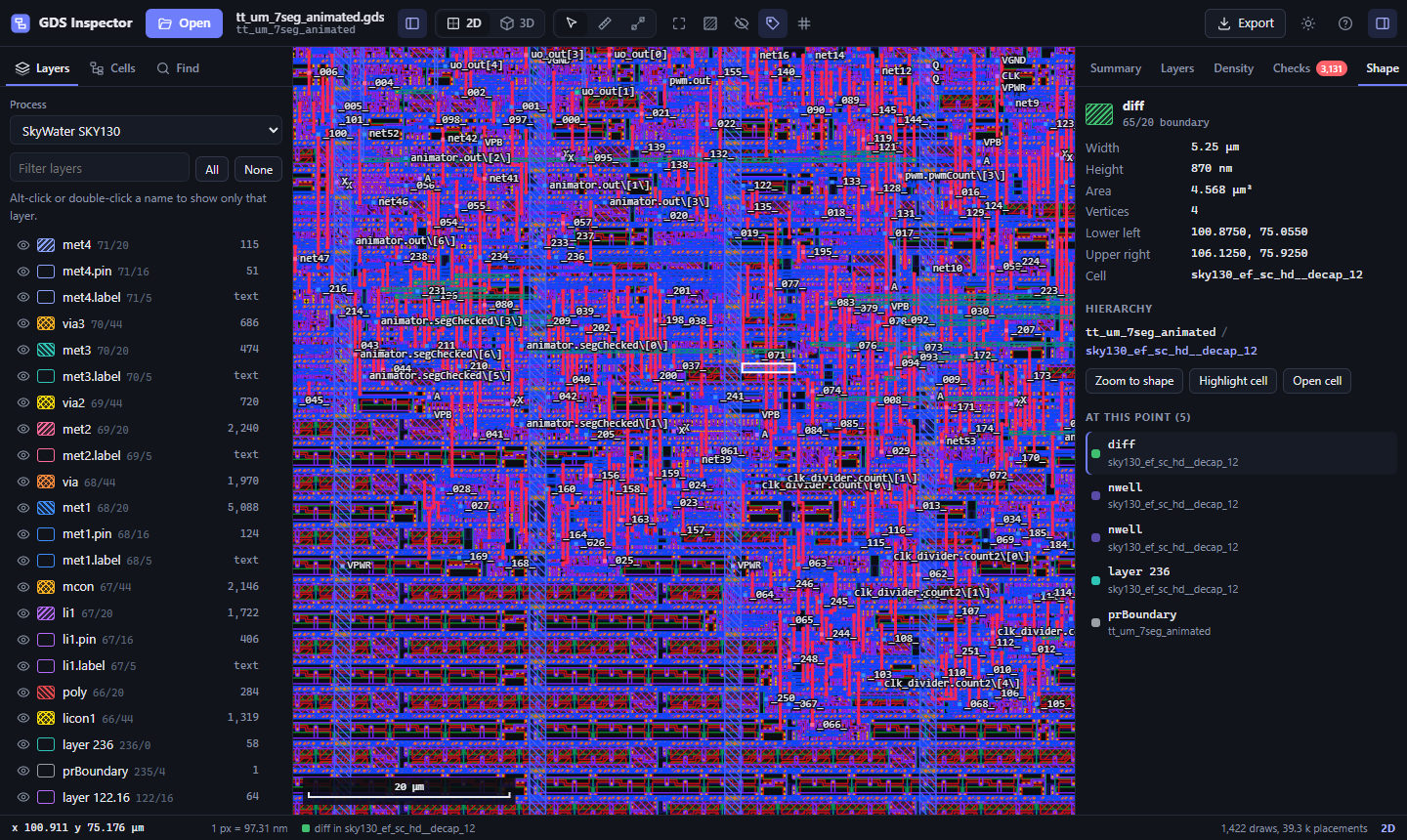Open the Checks tab with 3,131 badge
1407x840 pixels.
pos(1309,68)
